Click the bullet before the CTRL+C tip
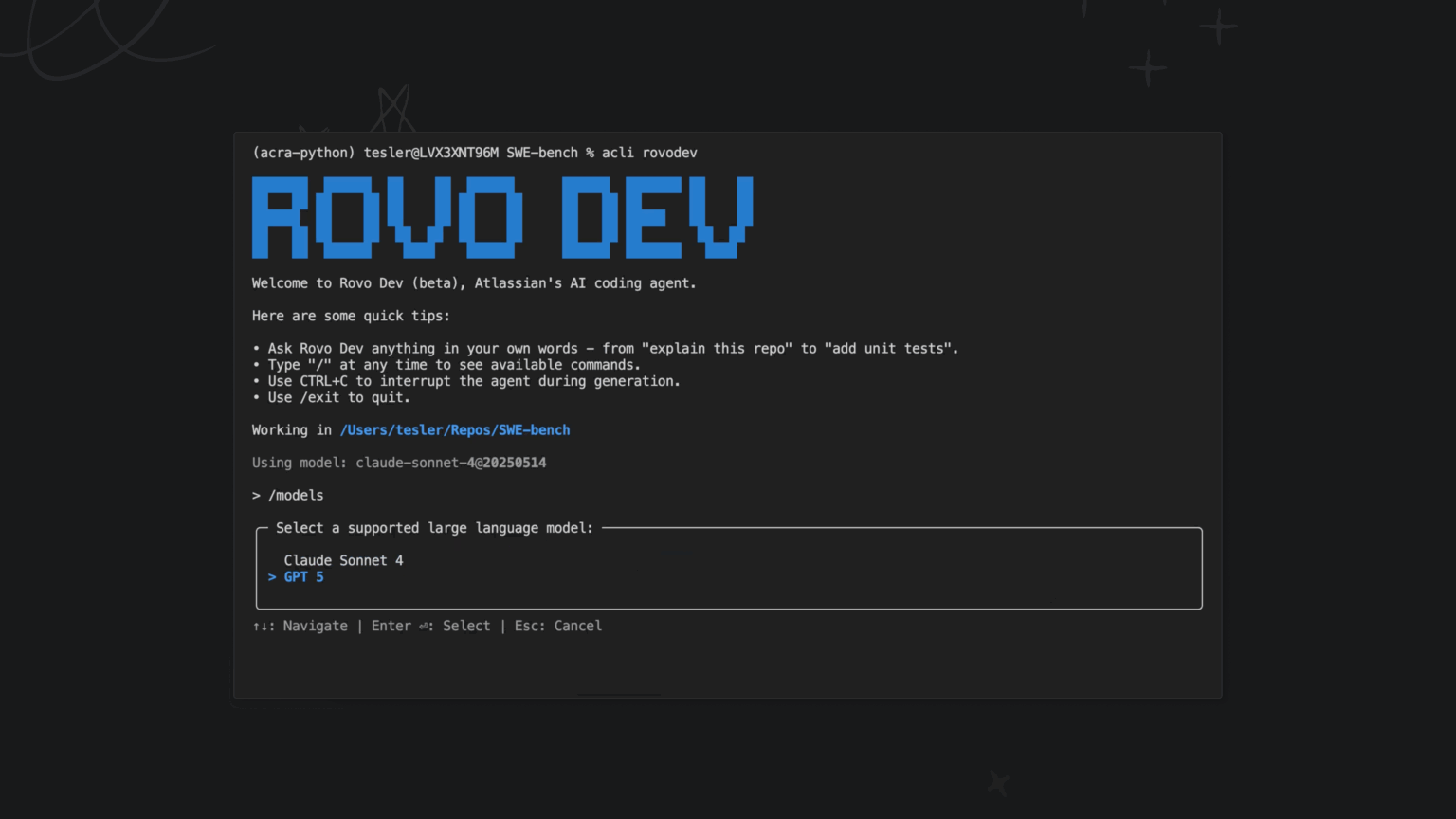The image size is (1456, 819). 255,381
